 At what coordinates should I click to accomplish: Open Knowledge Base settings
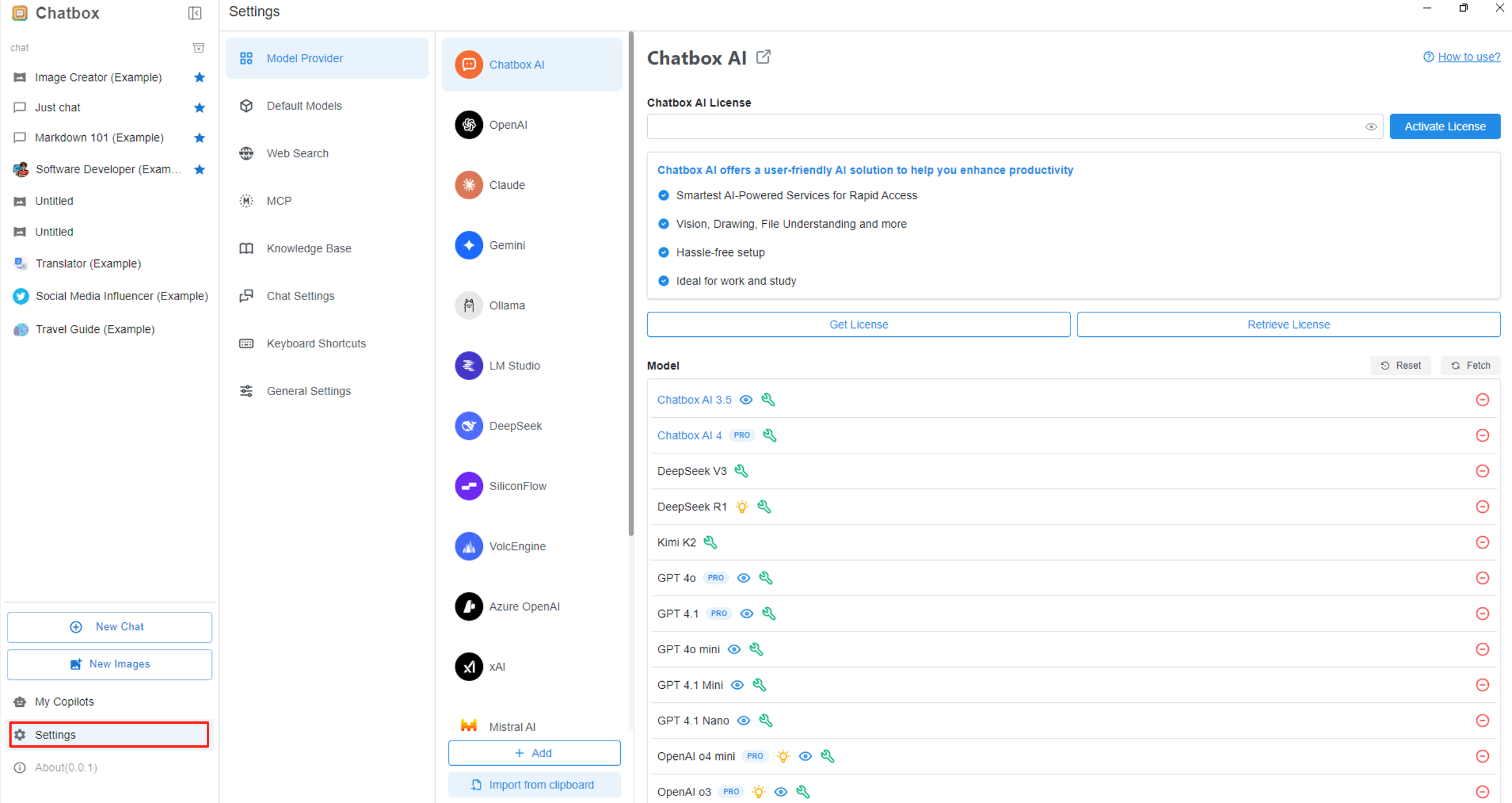[x=327, y=248]
